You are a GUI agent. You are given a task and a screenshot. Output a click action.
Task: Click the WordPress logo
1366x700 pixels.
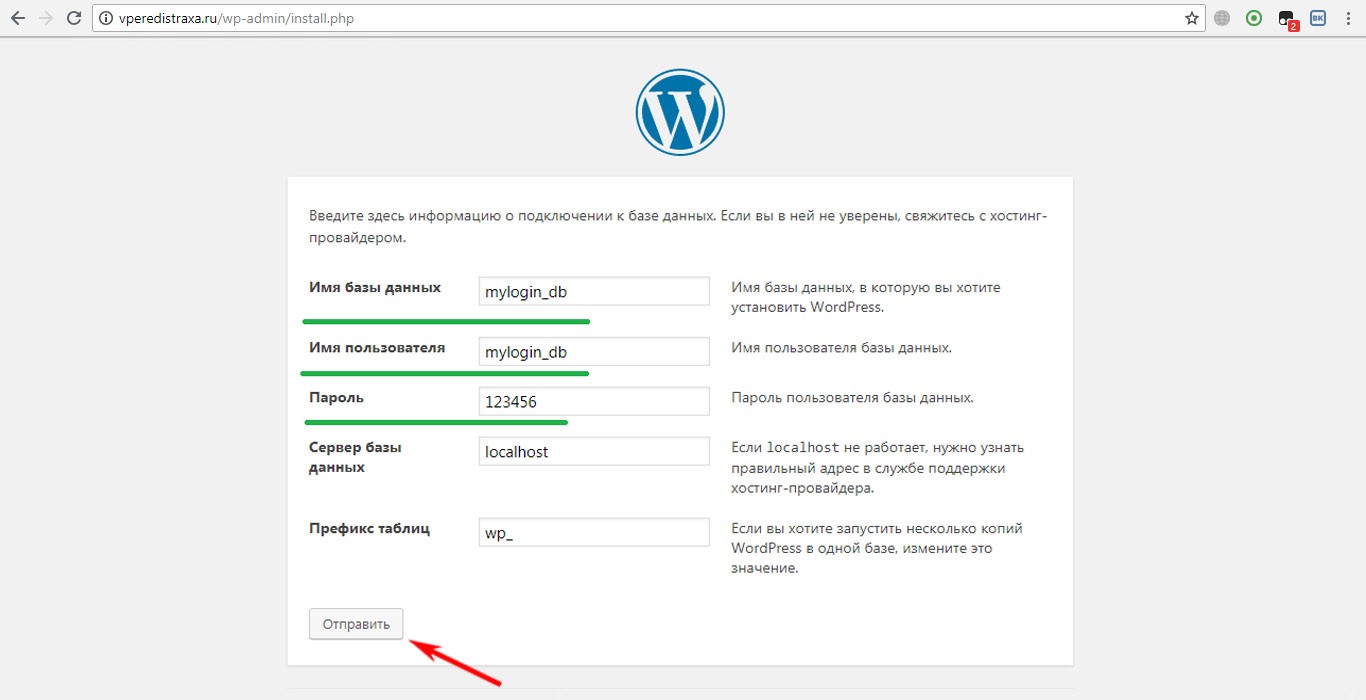tap(680, 112)
